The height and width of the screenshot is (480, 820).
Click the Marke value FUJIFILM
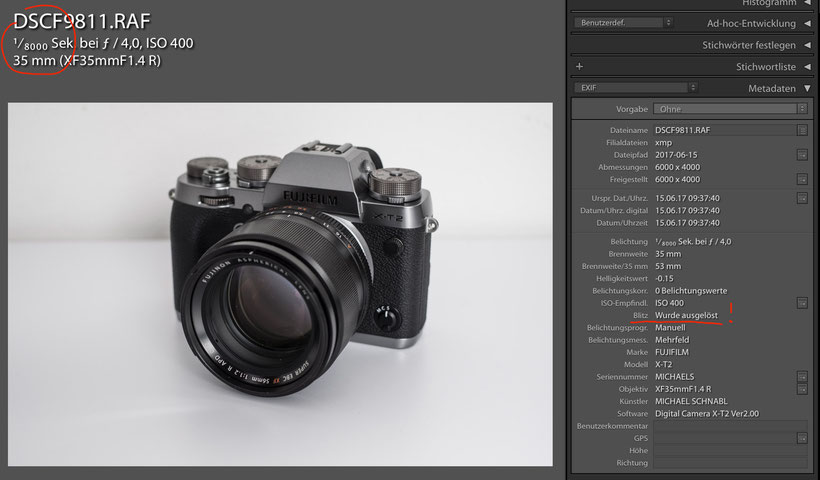[x=671, y=352]
